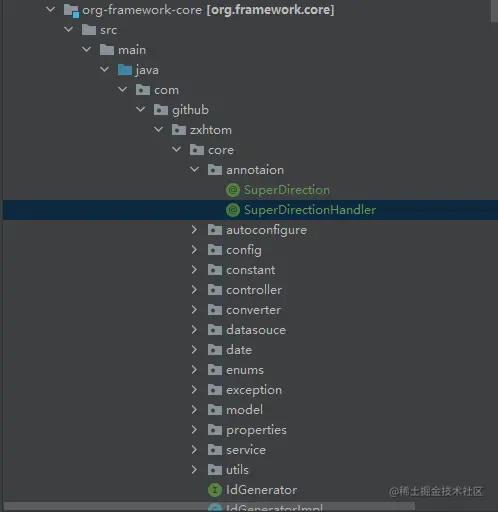The width and height of the screenshot is (498, 512).
Task: Select the SuperDirection annotation file
Action: [x=287, y=190]
